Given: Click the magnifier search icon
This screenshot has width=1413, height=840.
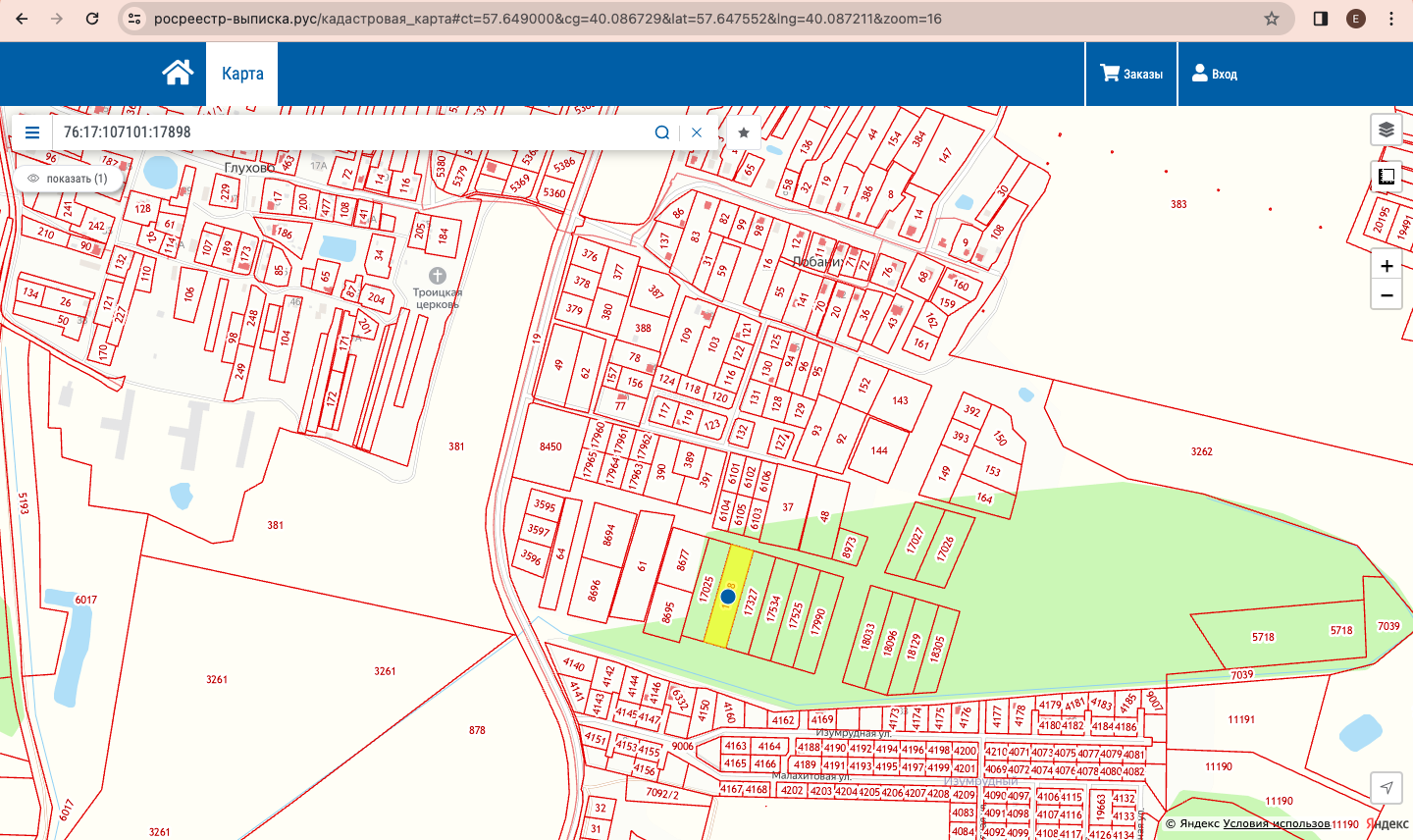Looking at the screenshot, I should coord(662,132).
